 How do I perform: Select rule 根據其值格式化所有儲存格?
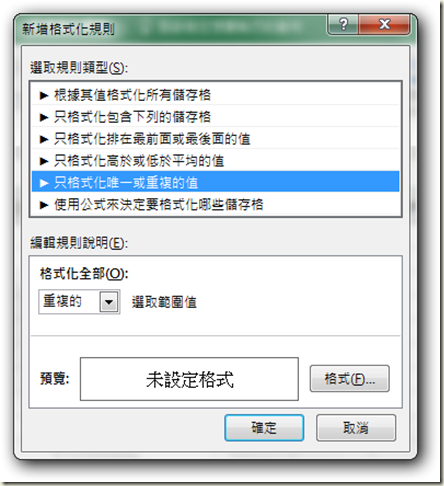[215, 95]
